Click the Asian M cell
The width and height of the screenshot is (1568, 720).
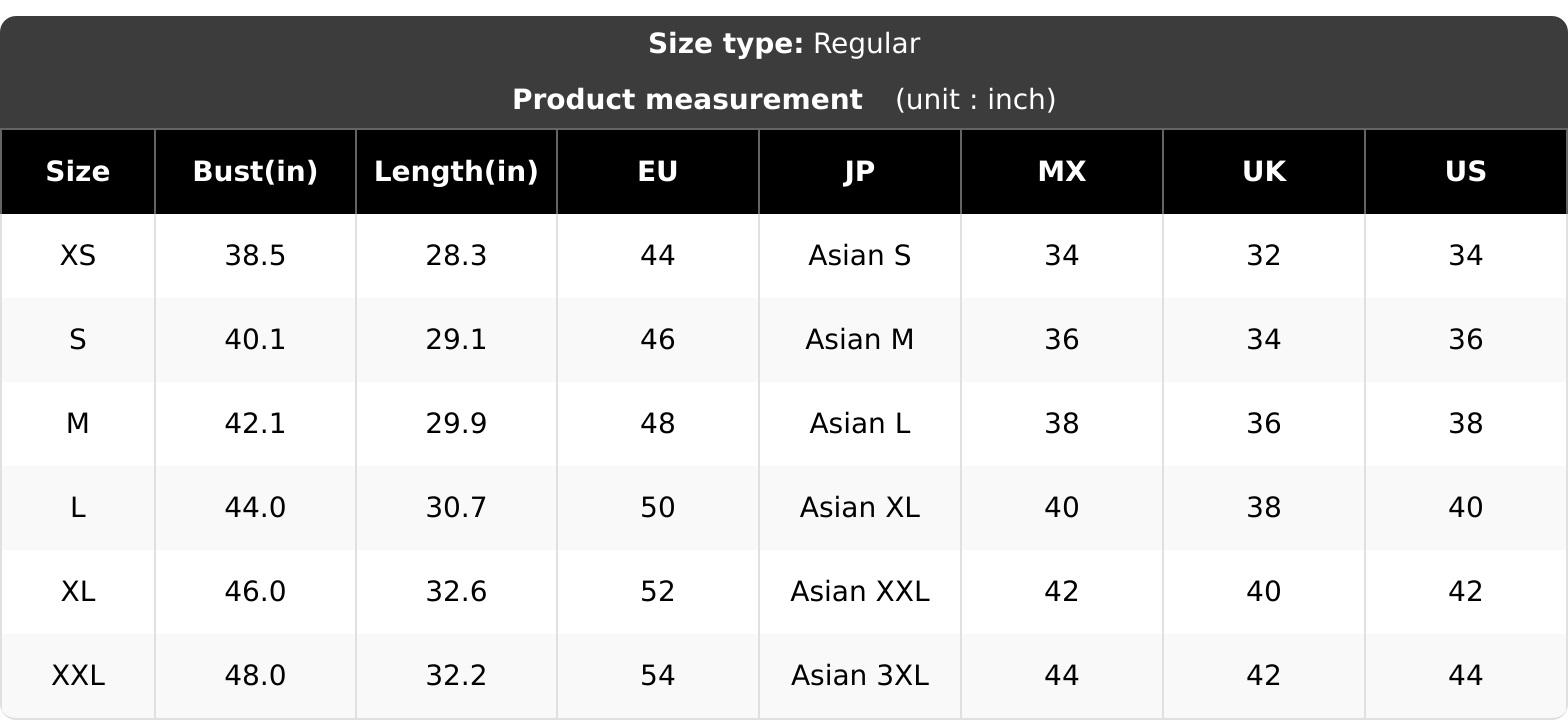point(860,340)
